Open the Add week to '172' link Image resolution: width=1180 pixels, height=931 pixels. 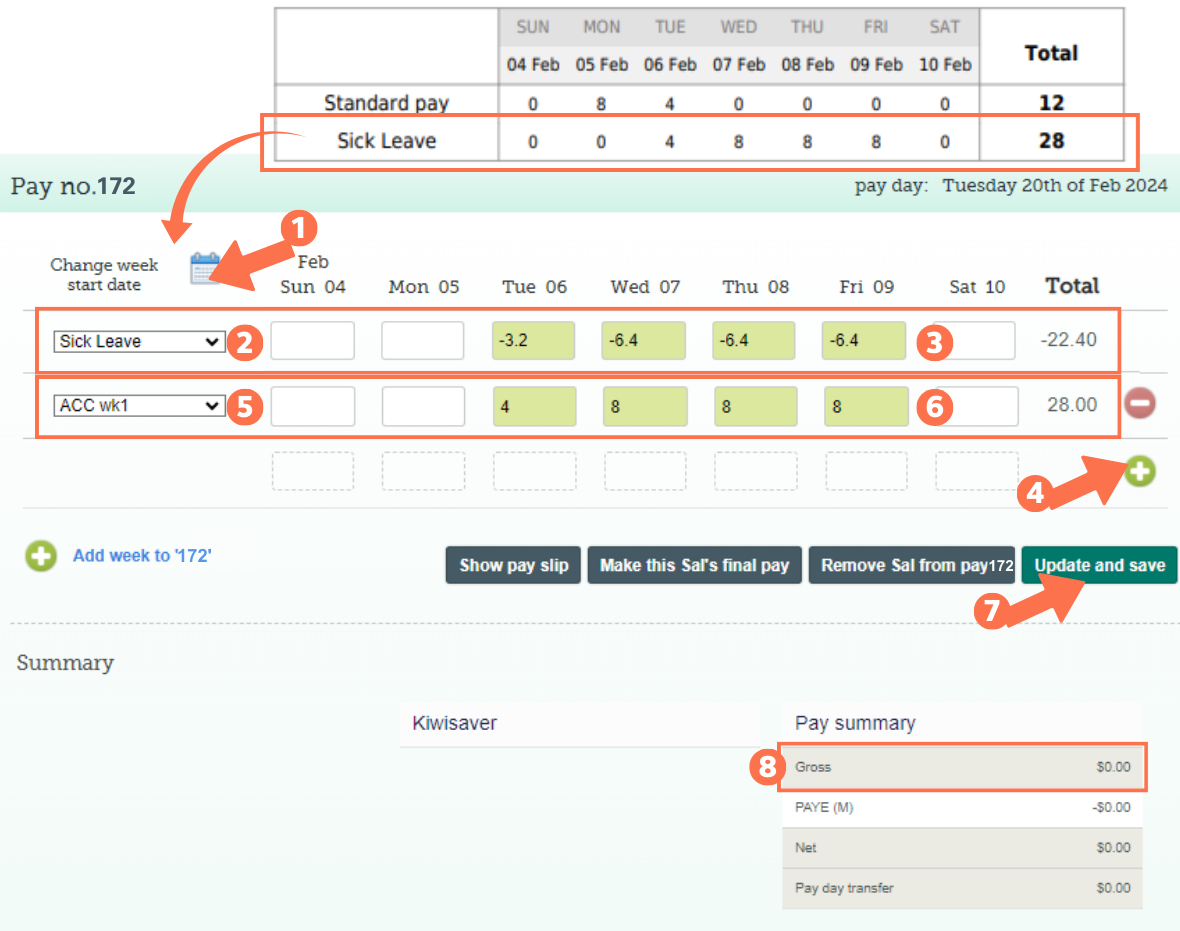pyautogui.click(x=141, y=556)
